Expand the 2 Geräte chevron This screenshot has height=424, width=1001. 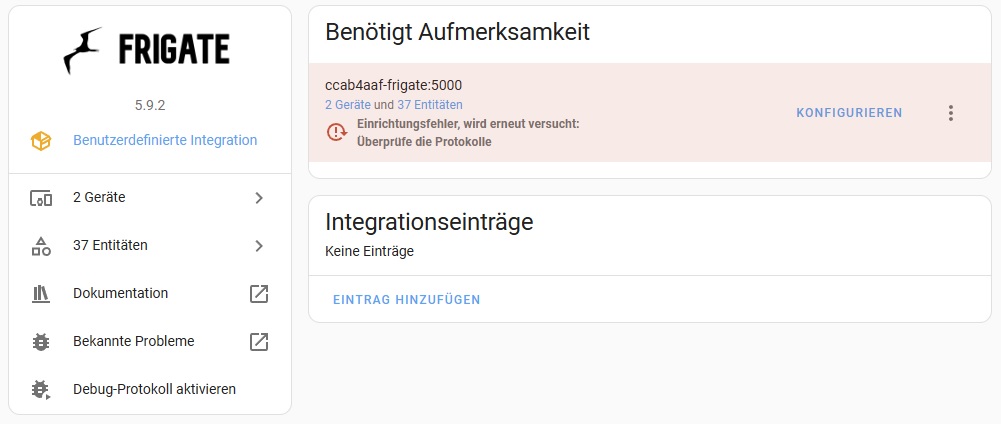[x=259, y=198]
